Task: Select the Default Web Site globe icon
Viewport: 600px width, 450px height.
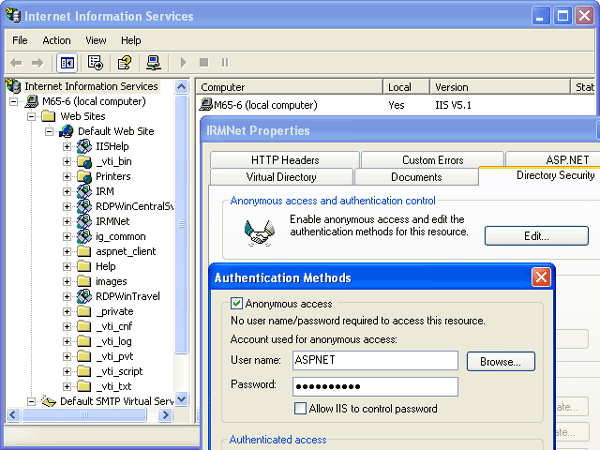Action: coord(66,131)
